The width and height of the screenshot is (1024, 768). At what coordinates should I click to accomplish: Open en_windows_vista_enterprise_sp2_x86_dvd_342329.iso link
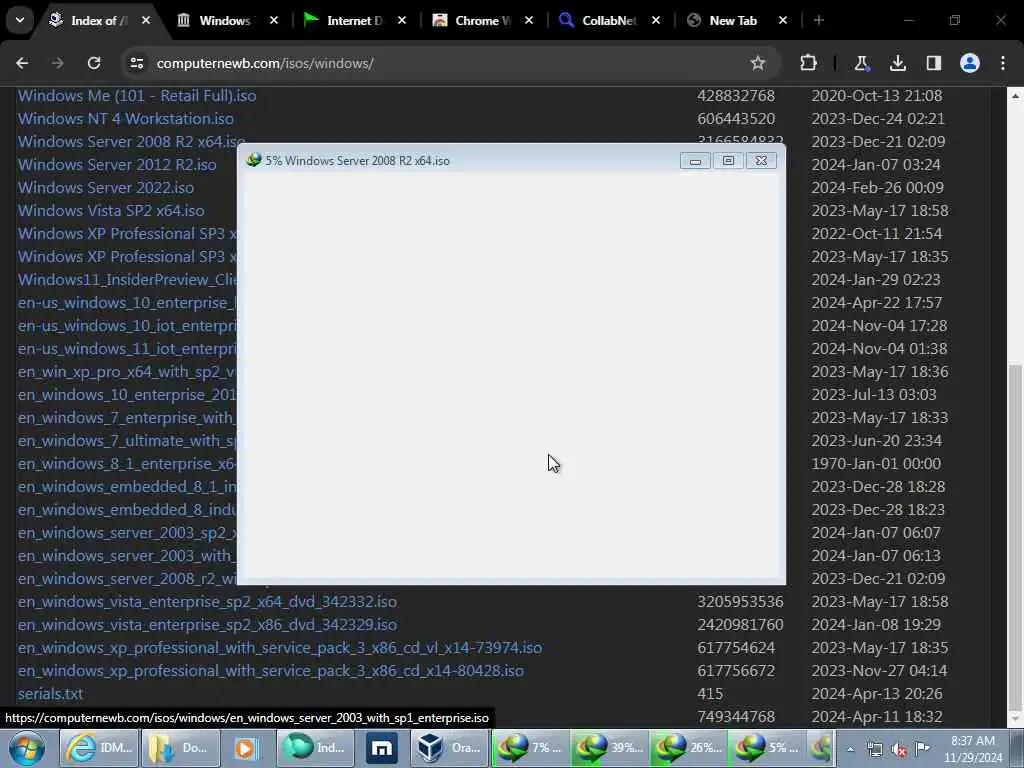(x=207, y=624)
